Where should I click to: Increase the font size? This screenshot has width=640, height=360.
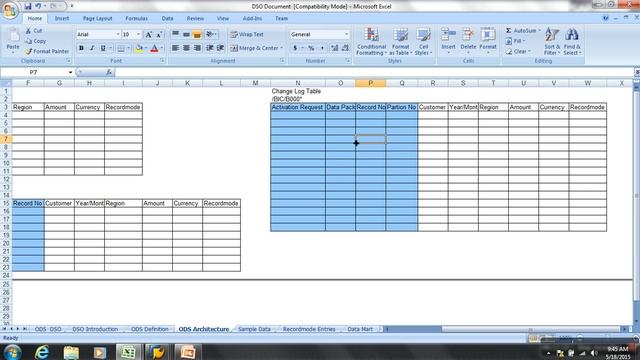point(149,35)
